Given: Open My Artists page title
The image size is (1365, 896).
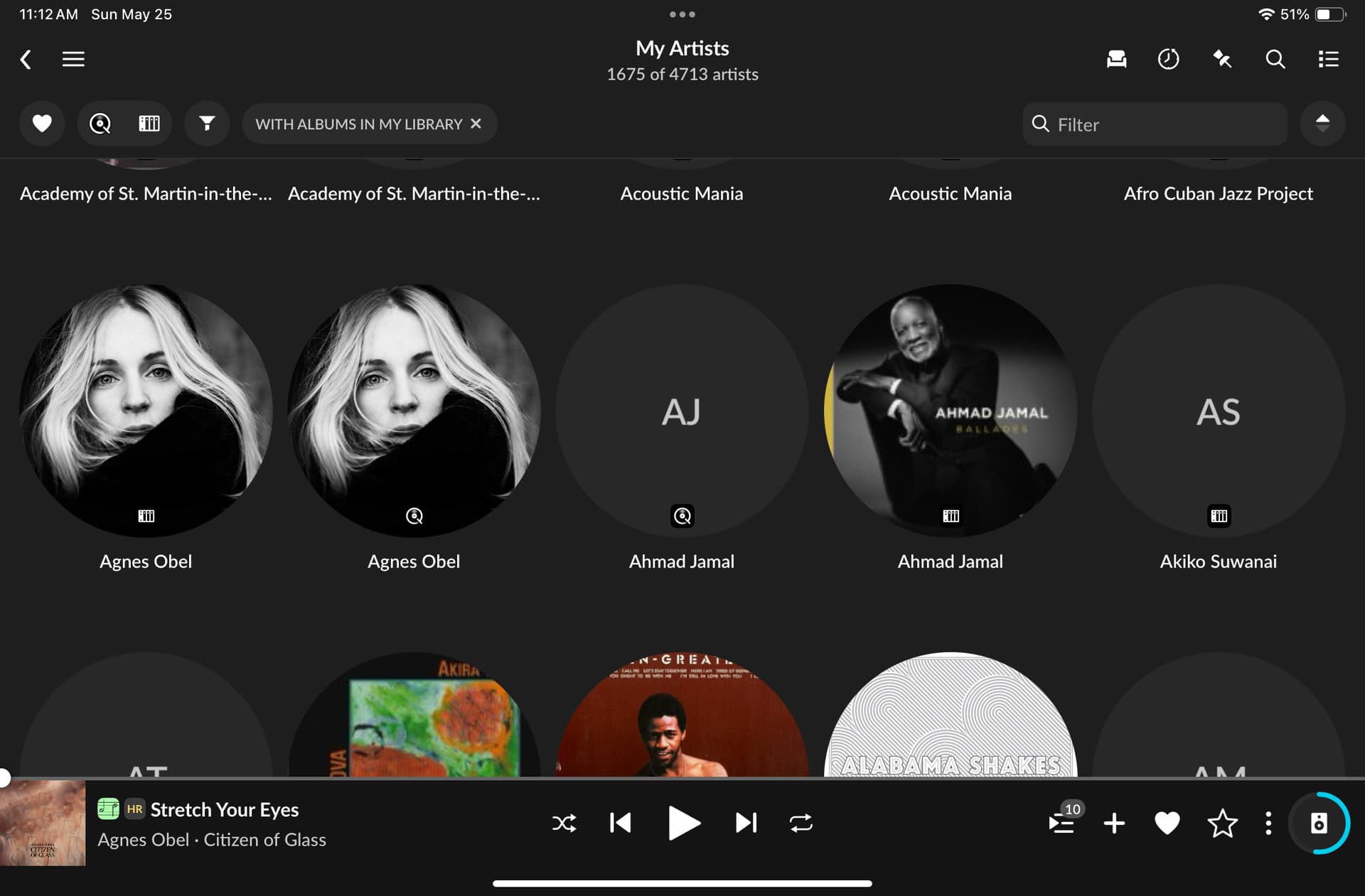Looking at the screenshot, I should click(682, 48).
